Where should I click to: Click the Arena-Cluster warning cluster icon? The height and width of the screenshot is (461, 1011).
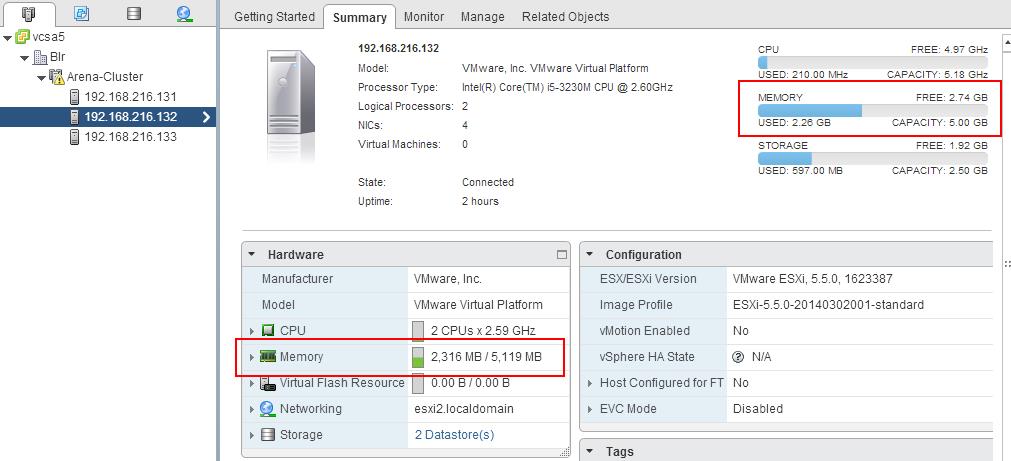pos(57,77)
